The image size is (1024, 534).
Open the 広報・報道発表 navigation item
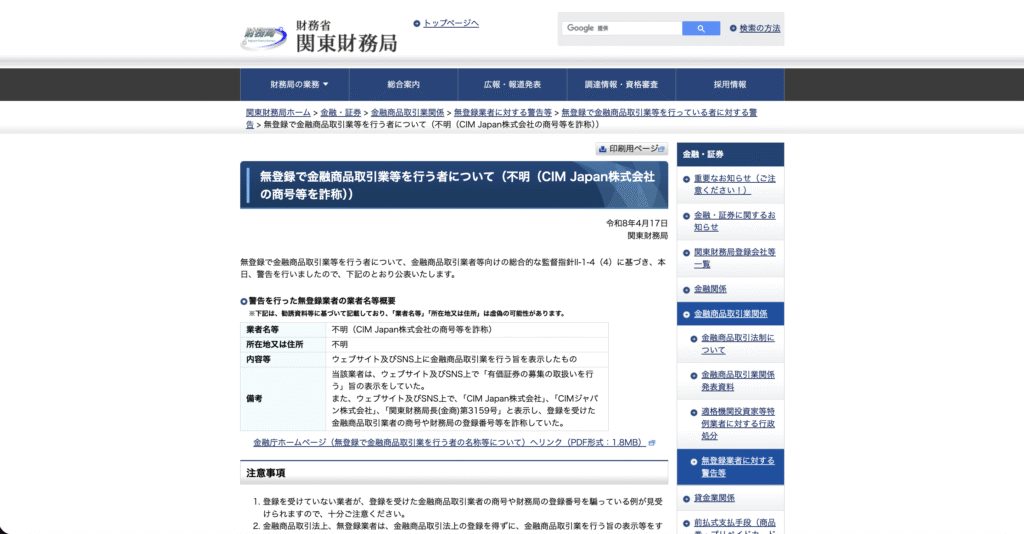tap(512, 84)
